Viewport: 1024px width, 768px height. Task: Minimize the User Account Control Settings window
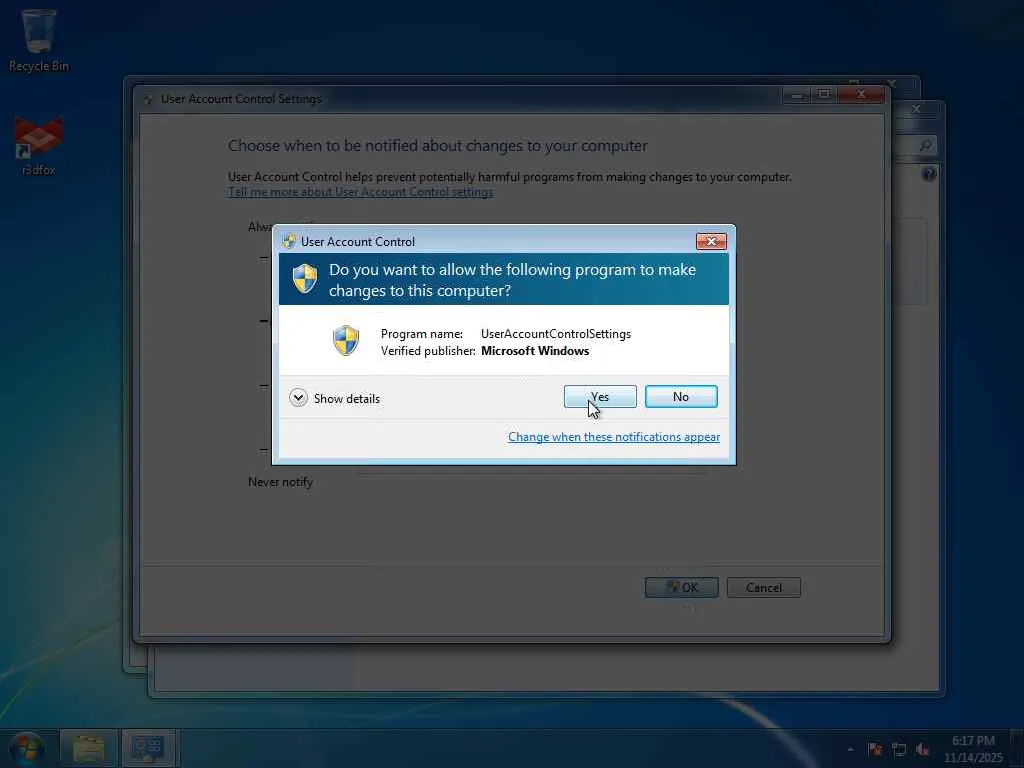click(x=796, y=95)
